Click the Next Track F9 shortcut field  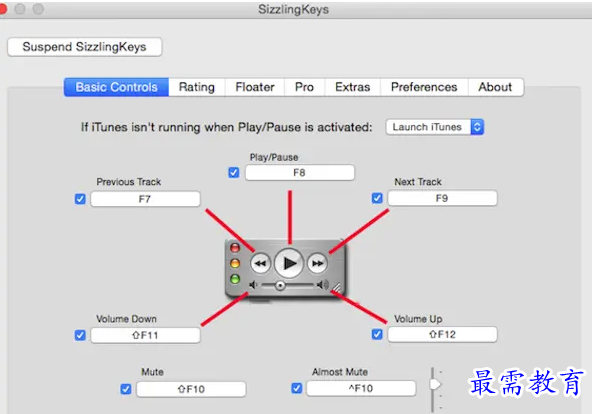click(x=442, y=198)
